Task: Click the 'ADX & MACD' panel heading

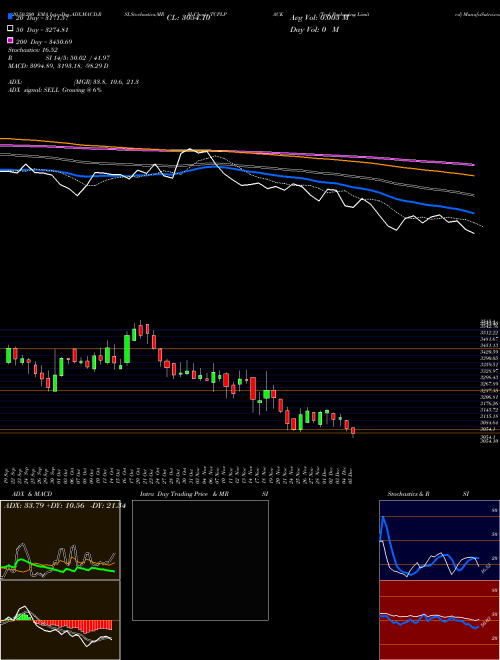Action: 32,494
